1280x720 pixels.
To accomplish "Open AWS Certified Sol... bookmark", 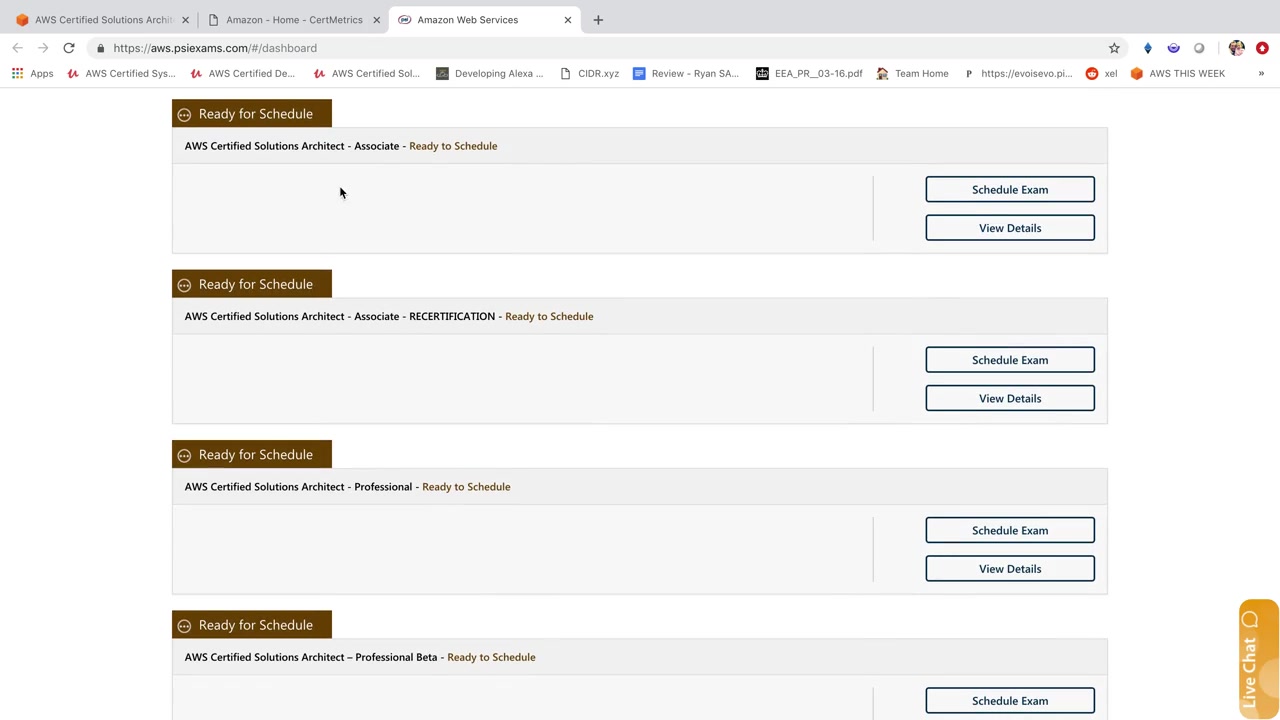I will coord(366,73).
